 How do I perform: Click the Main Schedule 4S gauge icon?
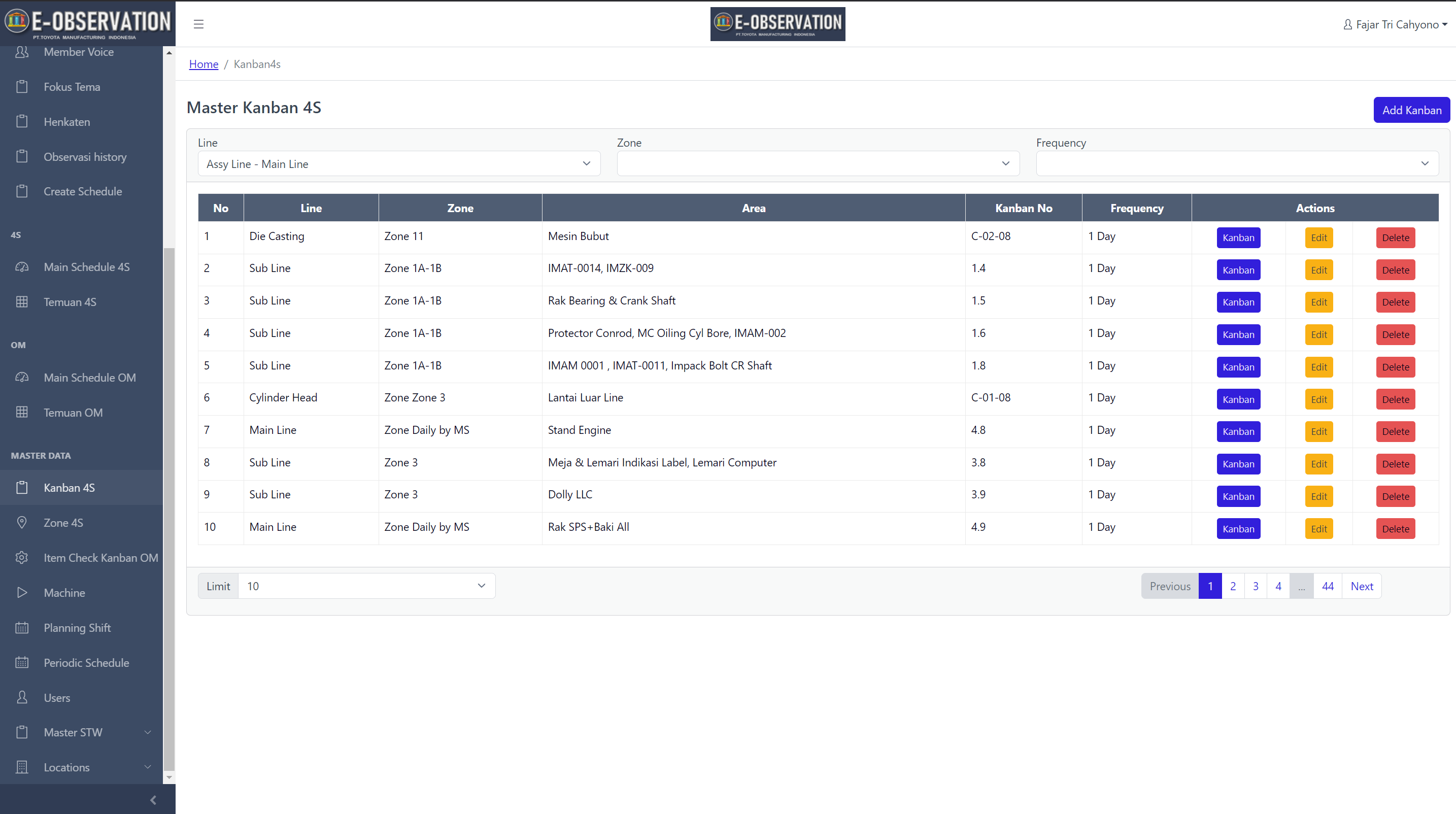click(x=22, y=267)
